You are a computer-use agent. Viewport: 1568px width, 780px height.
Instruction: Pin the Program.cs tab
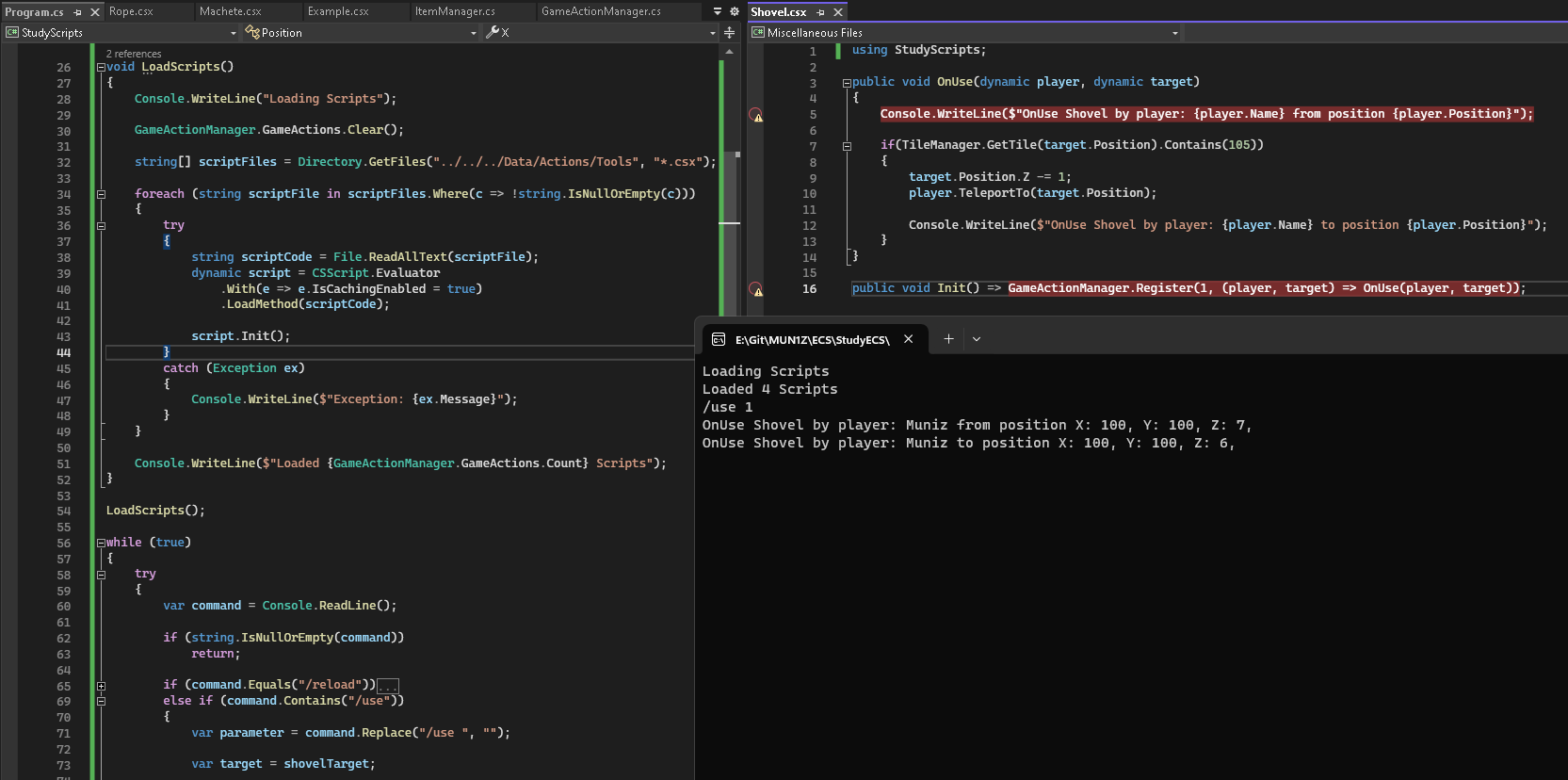78,12
